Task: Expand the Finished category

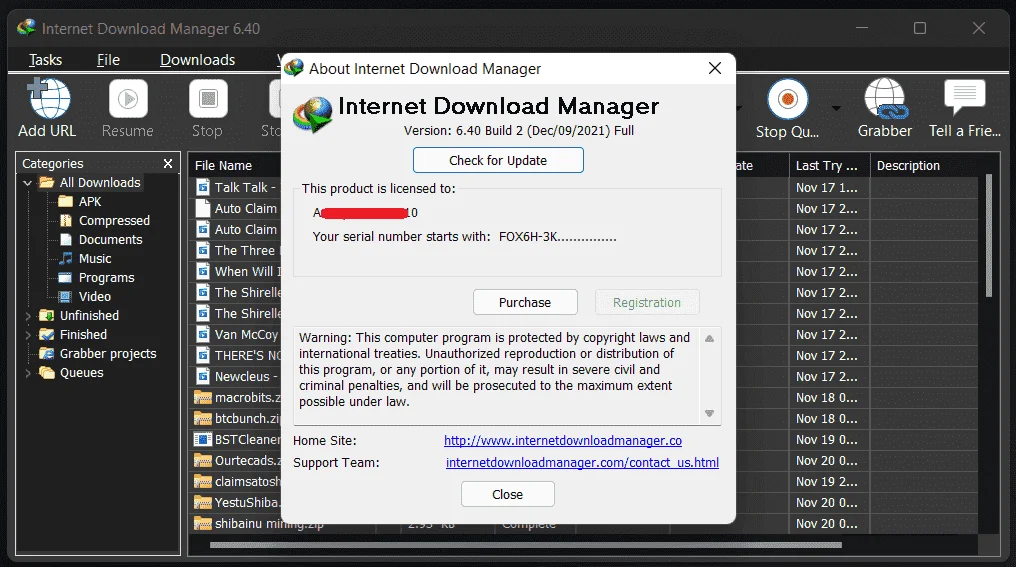Action: coord(28,335)
